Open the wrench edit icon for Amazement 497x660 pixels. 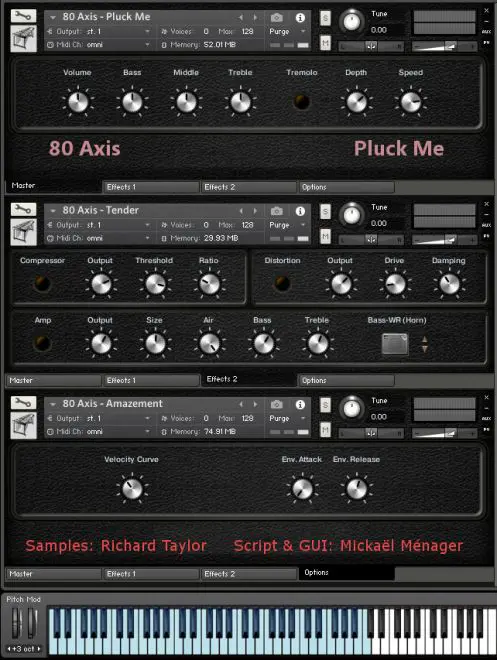tap(23, 403)
